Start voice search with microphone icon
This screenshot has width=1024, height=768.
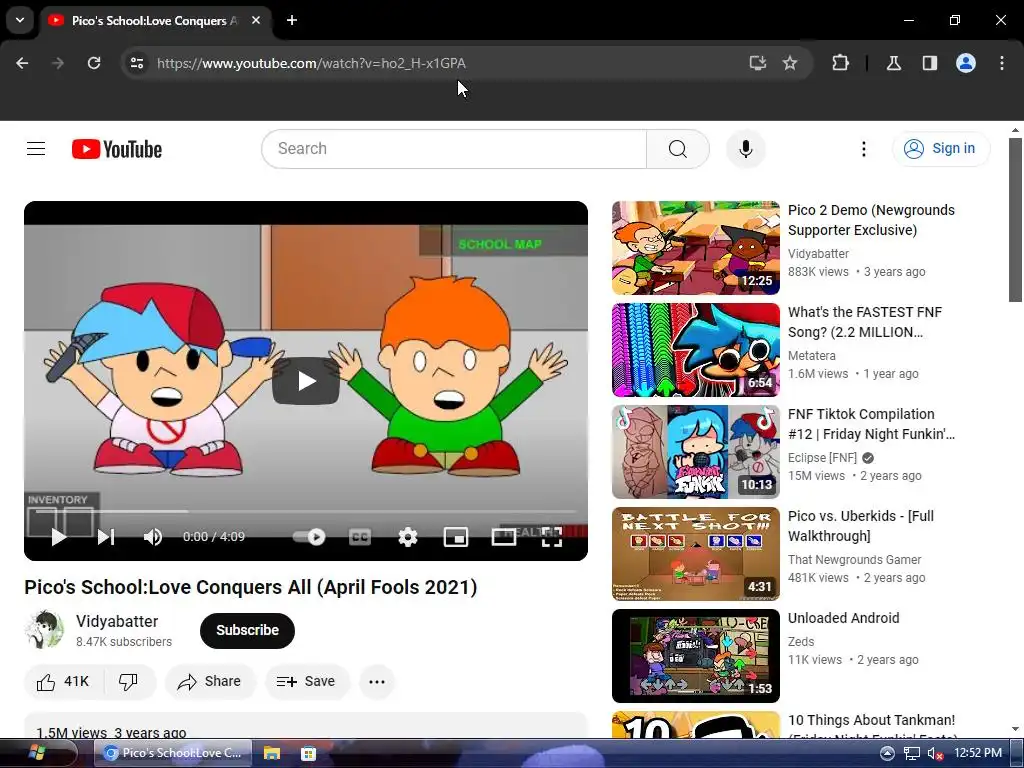point(745,149)
